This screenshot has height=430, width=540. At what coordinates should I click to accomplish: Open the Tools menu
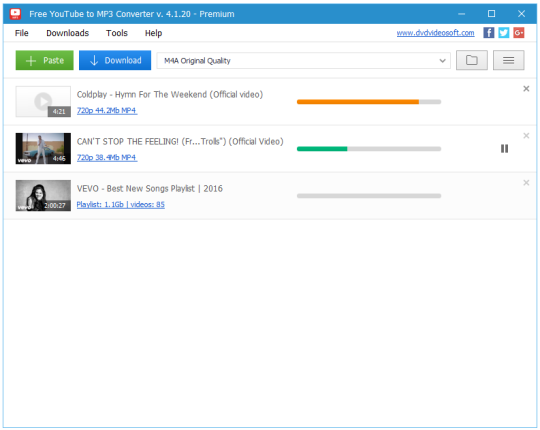pyautogui.click(x=117, y=33)
